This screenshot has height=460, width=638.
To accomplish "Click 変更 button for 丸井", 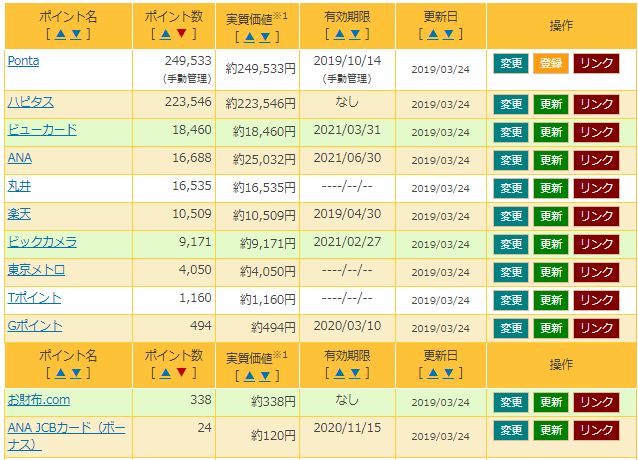I will click(x=511, y=189).
